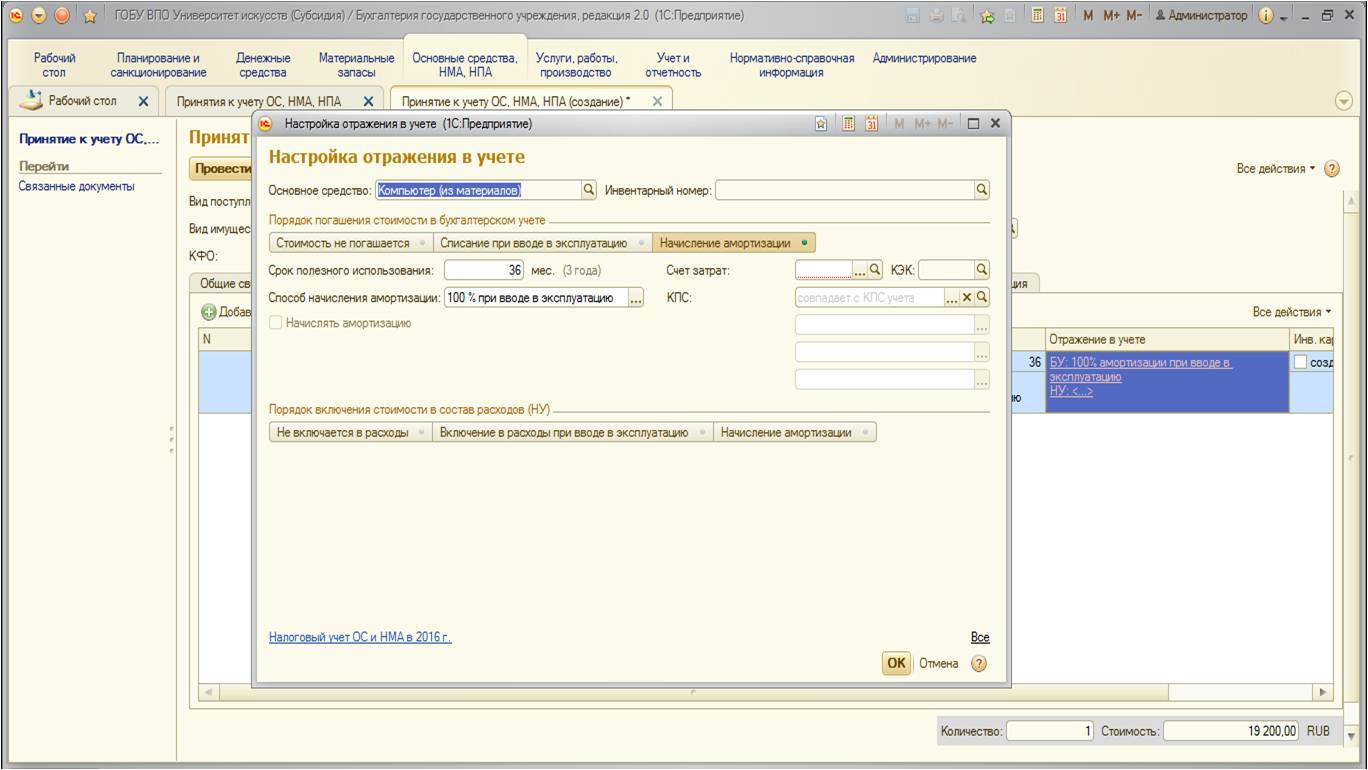Tick the Начислять амортизацию checkbox
This screenshot has width=1368, height=770.
(x=276, y=323)
